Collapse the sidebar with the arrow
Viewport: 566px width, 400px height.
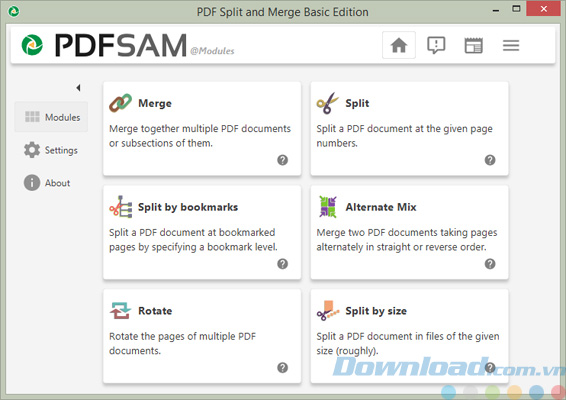[78, 88]
